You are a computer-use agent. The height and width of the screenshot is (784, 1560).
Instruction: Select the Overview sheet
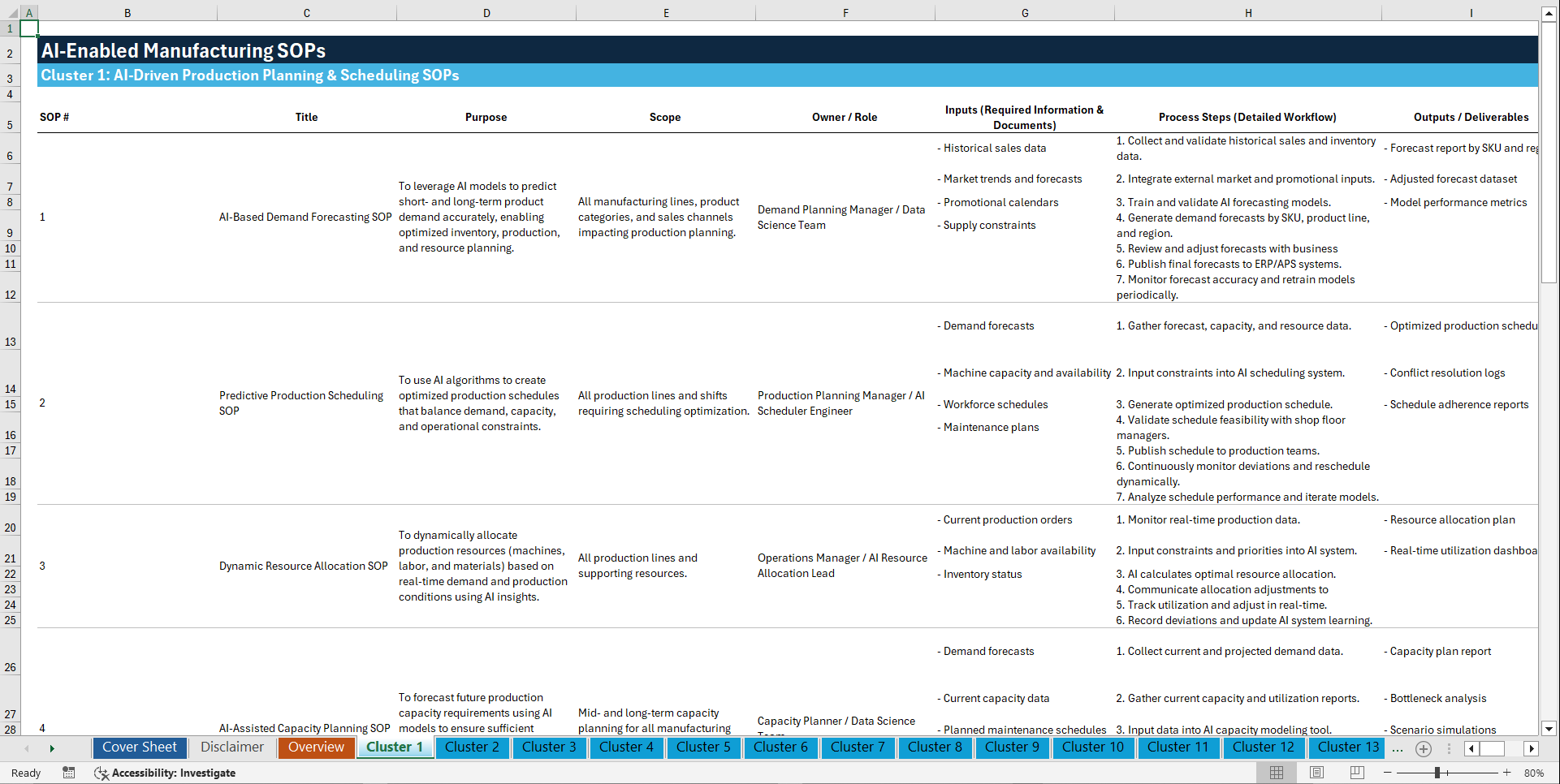click(316, 747)
